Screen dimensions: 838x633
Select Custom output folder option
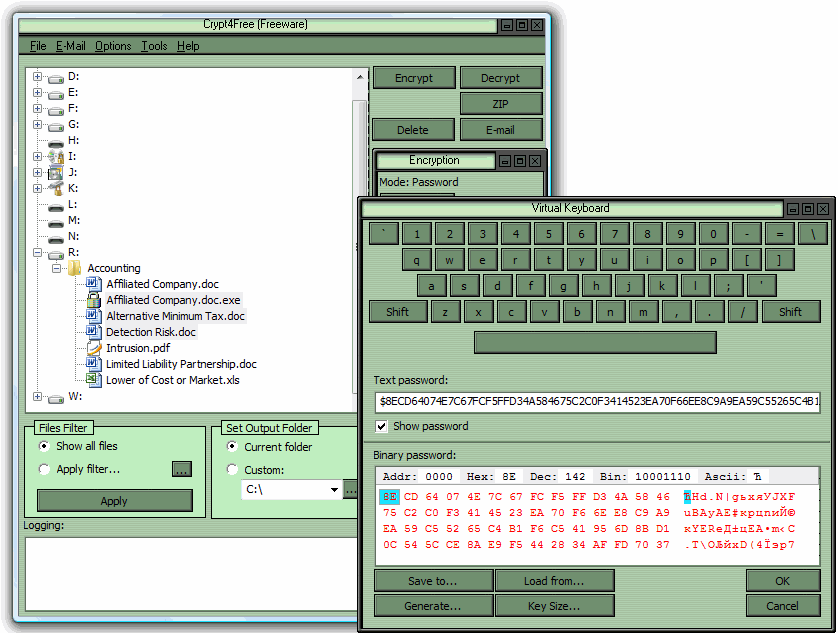coord(232,469)
